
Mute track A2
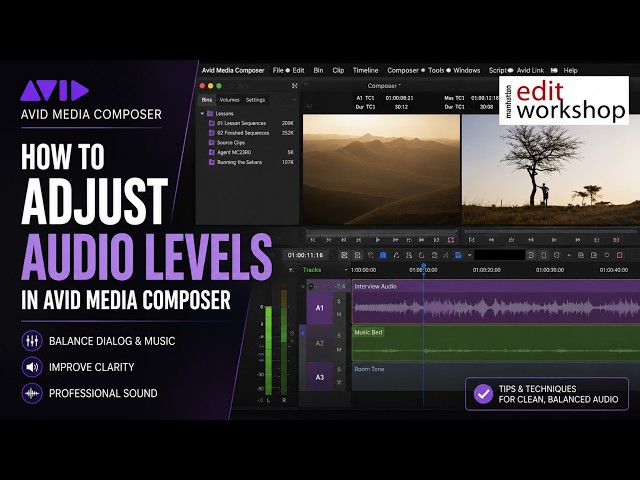339,349
